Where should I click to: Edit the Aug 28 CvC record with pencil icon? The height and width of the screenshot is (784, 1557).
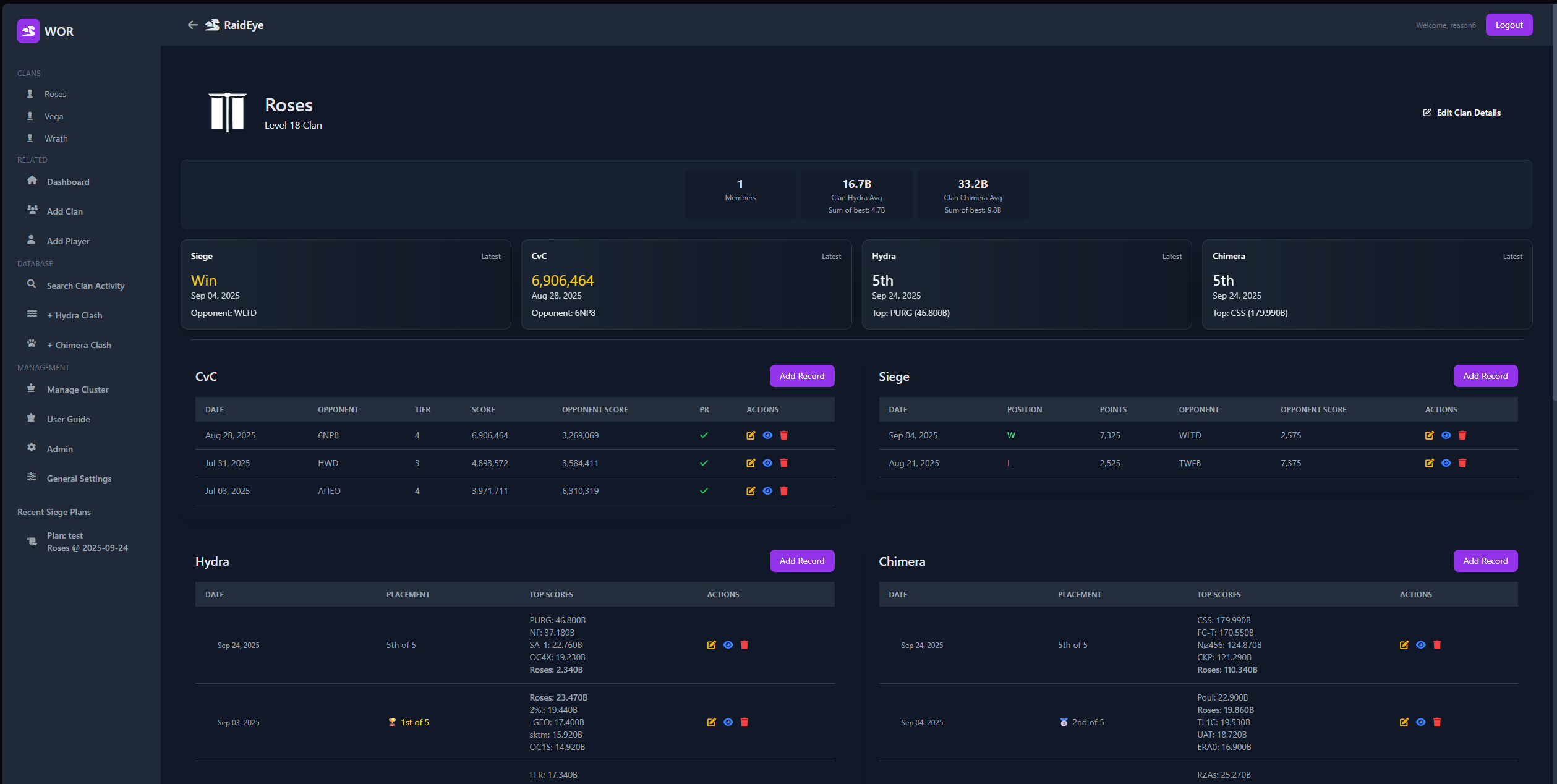[750, 435]
